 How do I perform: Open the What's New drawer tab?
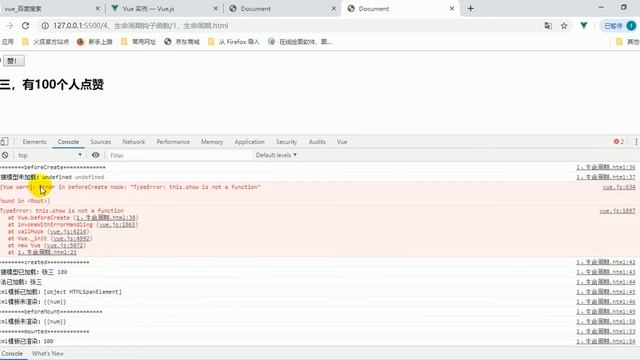point(48,353)
